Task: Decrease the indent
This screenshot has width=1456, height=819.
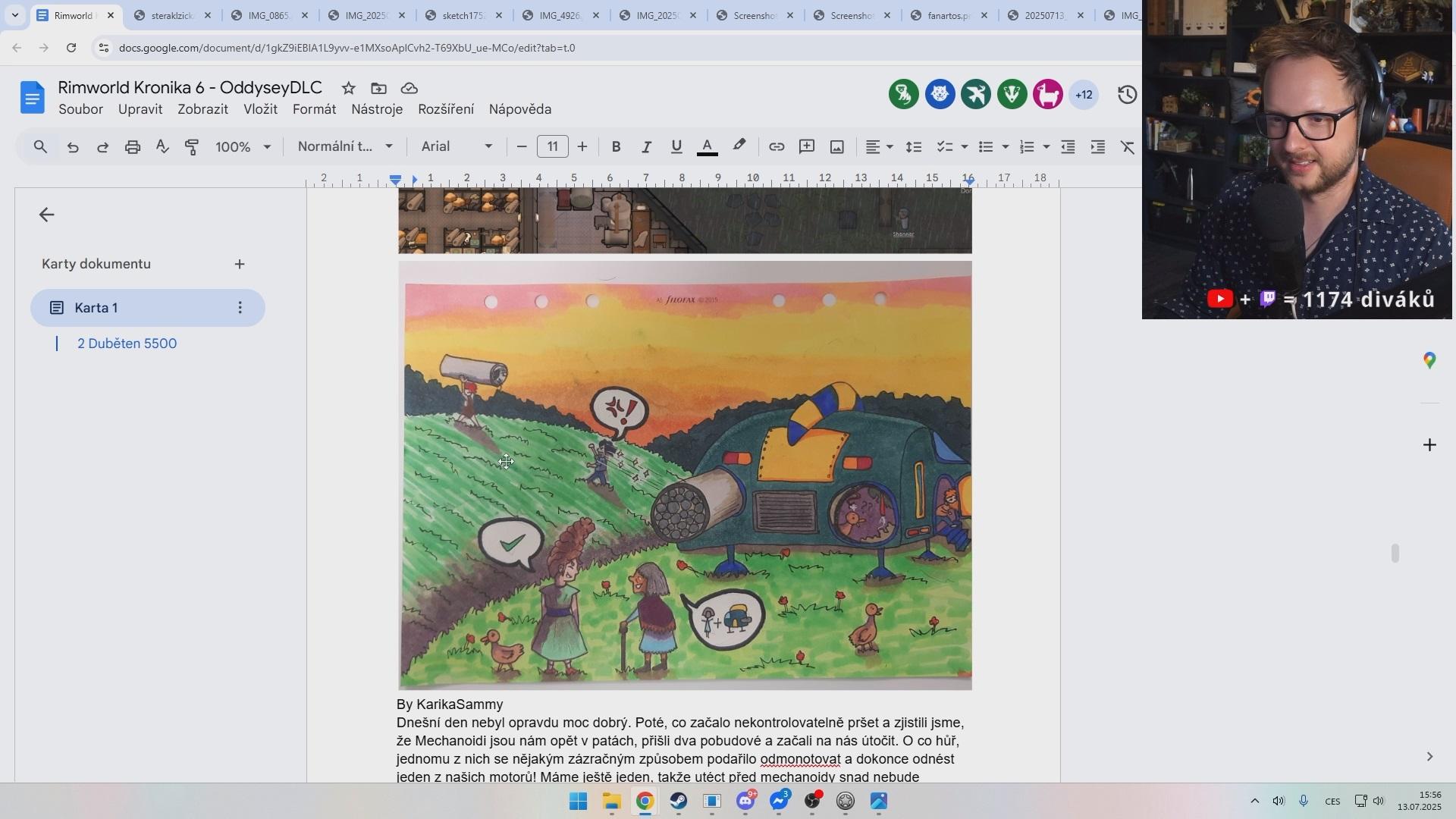Action: pos(1068,147)
